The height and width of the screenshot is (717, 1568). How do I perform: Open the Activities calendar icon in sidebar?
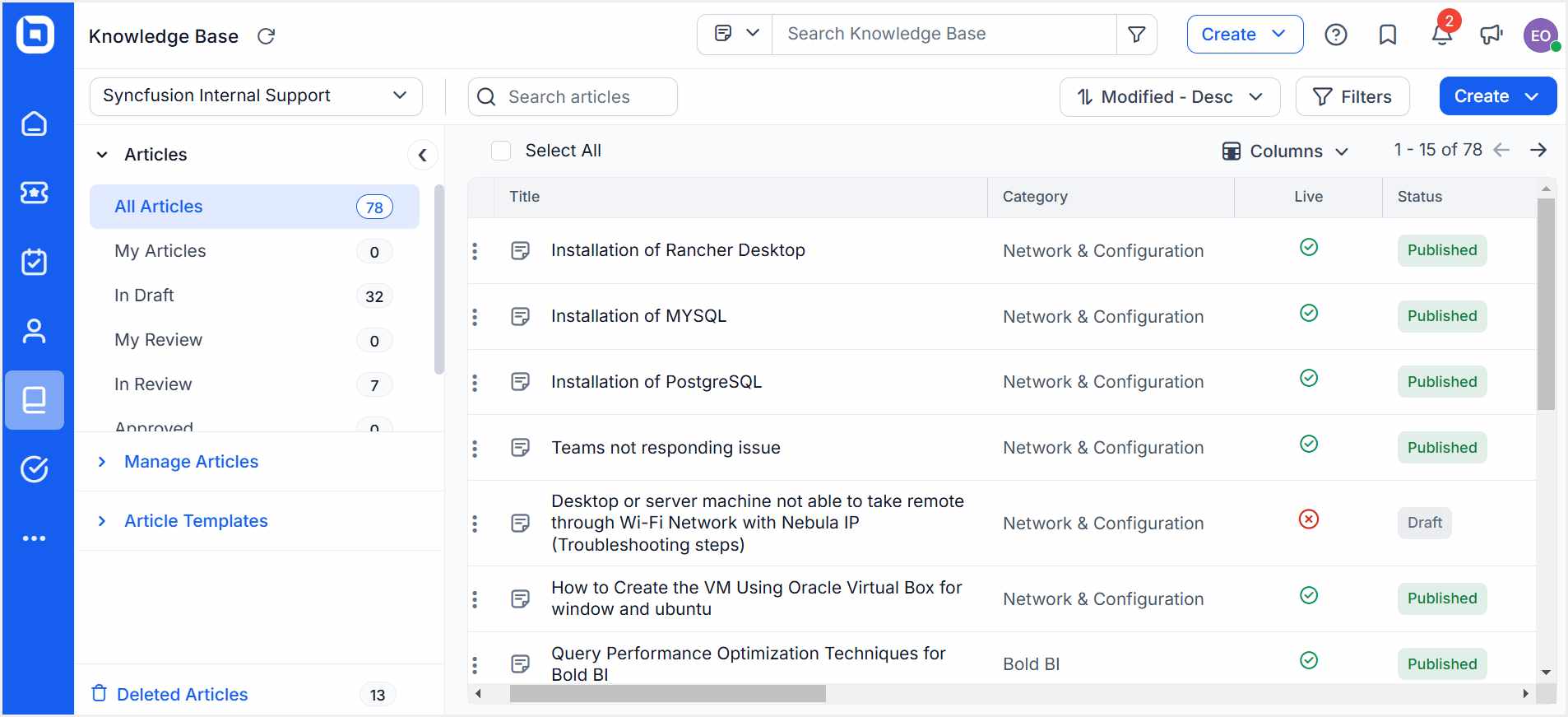[x=34, y=262]
